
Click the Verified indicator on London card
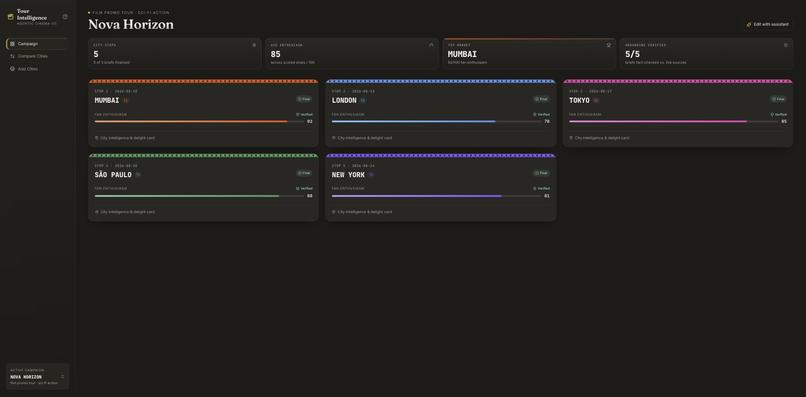pos(541,114)
